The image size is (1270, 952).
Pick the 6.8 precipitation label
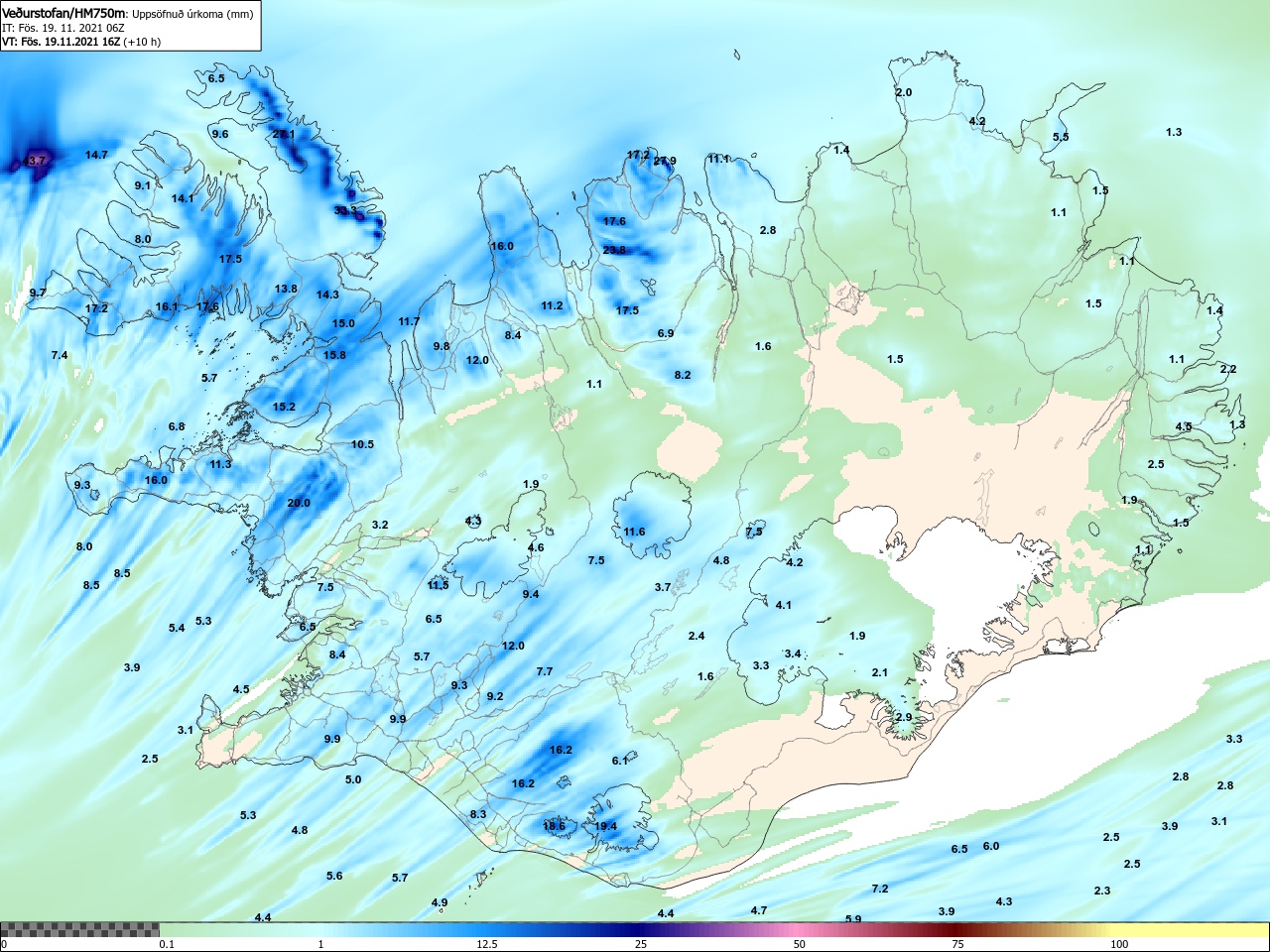177,426
